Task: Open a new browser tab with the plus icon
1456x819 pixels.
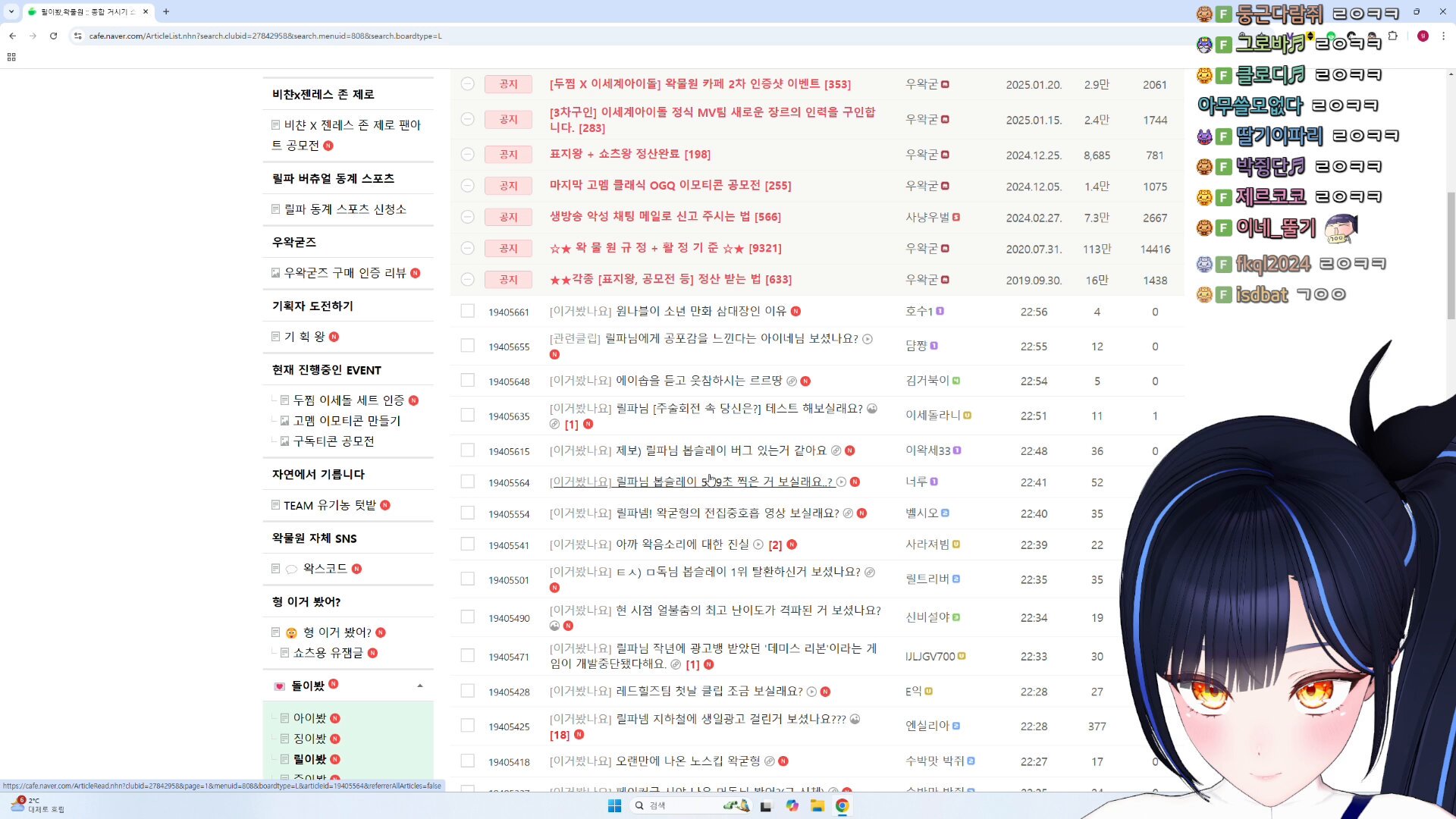Action: tap(166, 11)
